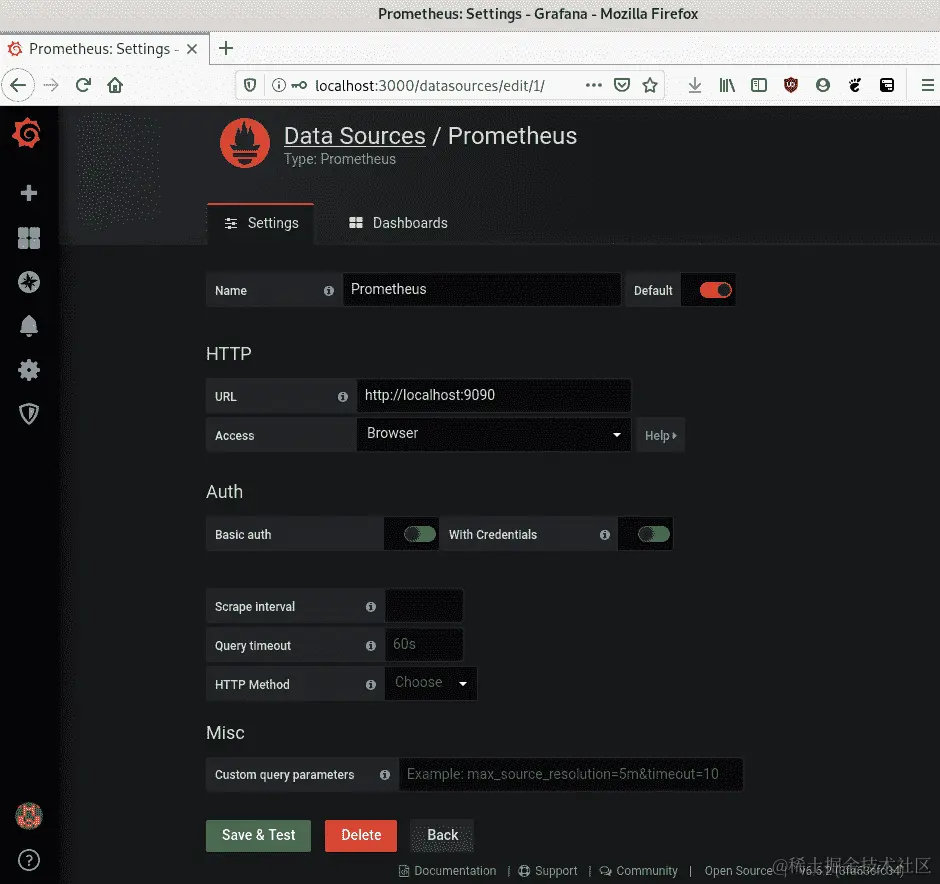Open page actions three-dot menu
Screen dimensions: 940x884
point(593,85)
